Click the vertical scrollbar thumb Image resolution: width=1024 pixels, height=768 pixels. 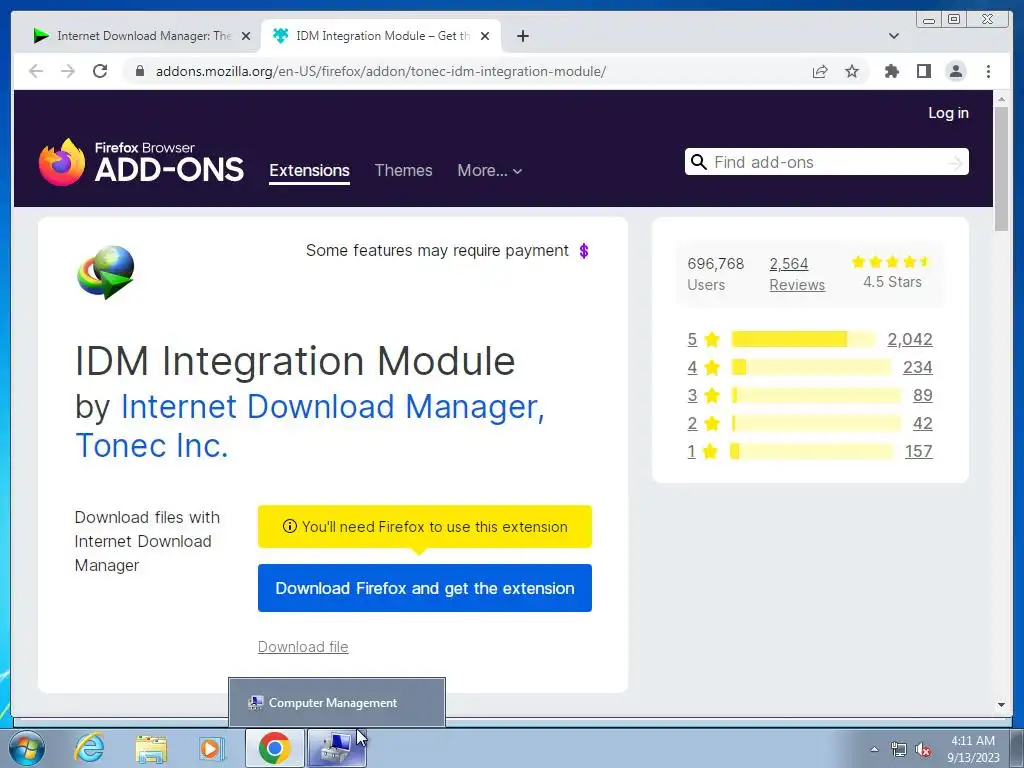[1001, 168]
